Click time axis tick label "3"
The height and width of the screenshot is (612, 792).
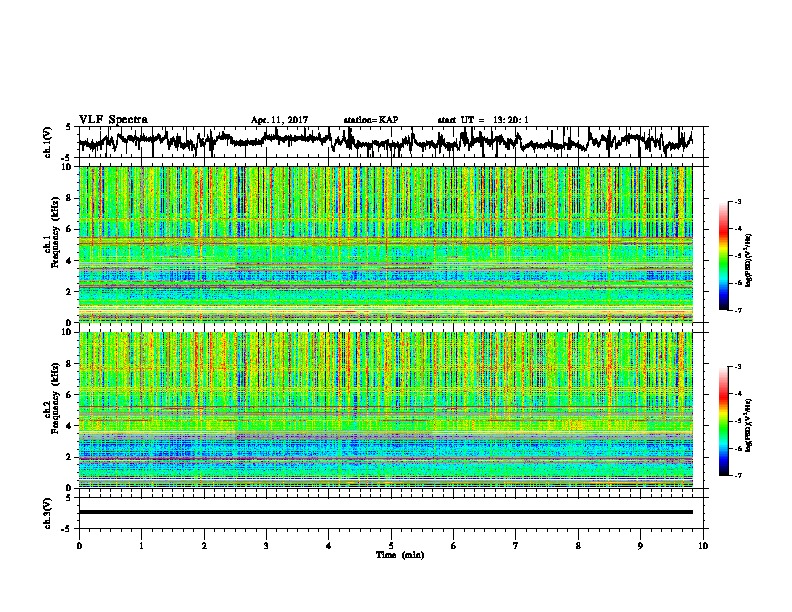266,545
